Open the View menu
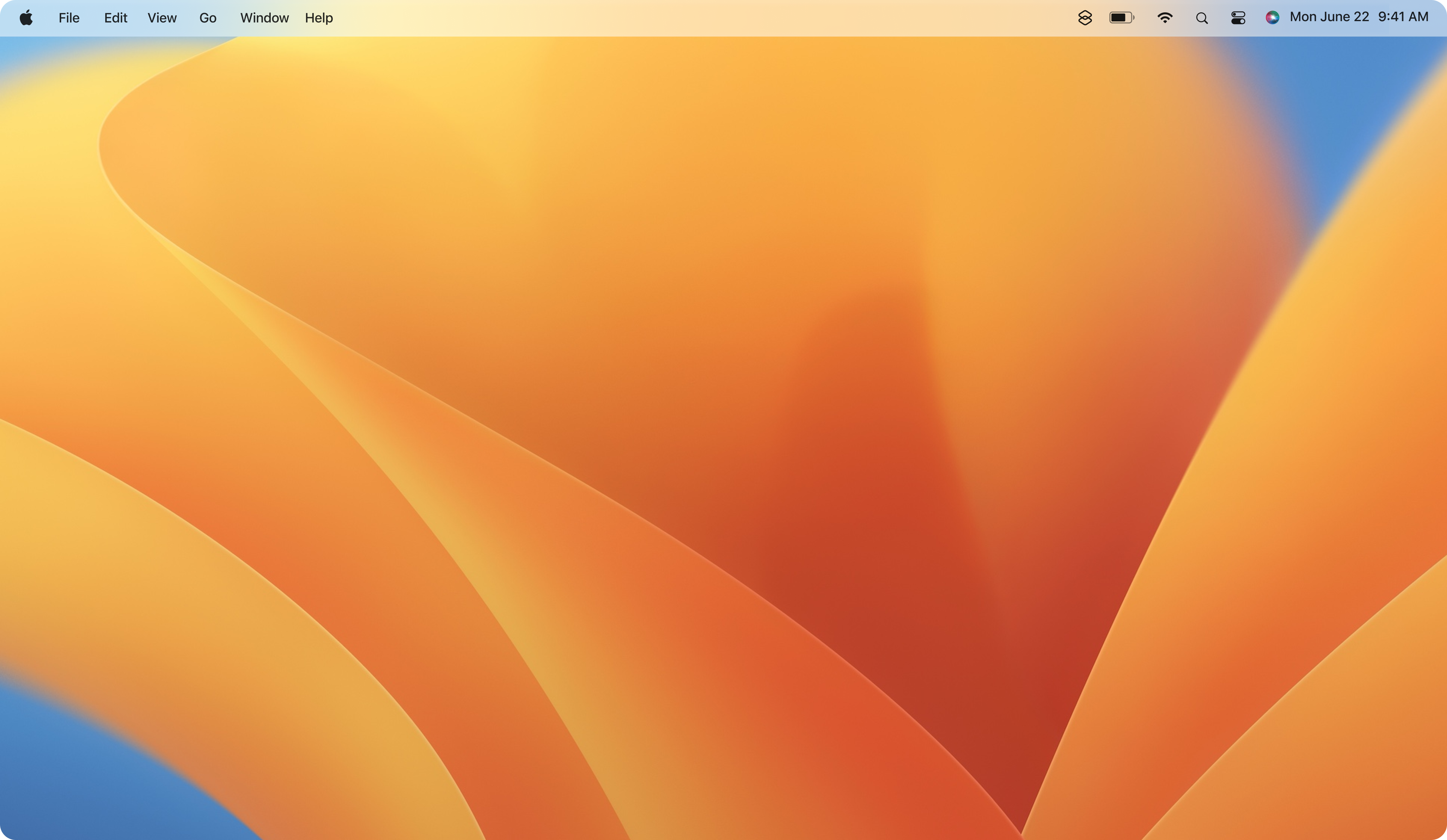 click(162, 18)
